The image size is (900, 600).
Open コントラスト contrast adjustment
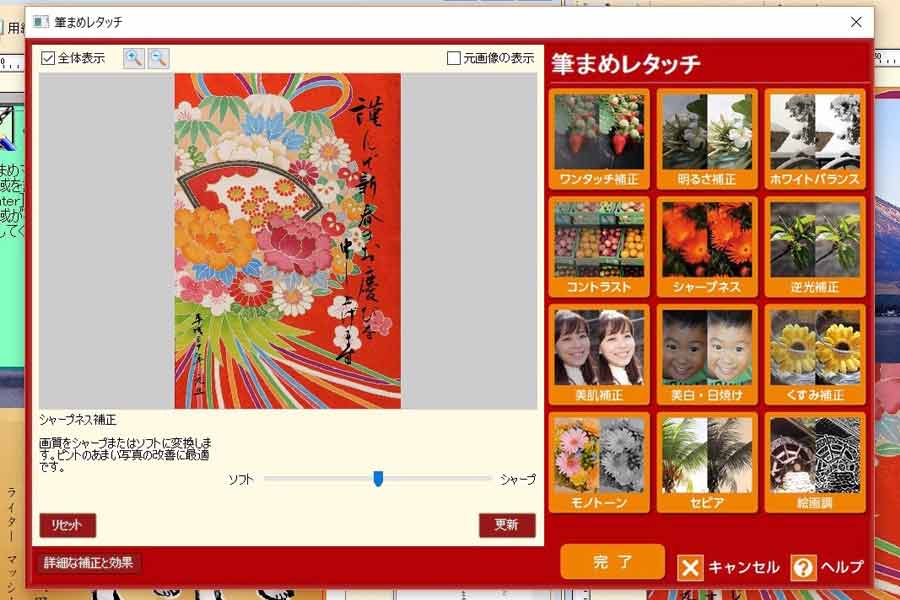(x=599, y=246)
